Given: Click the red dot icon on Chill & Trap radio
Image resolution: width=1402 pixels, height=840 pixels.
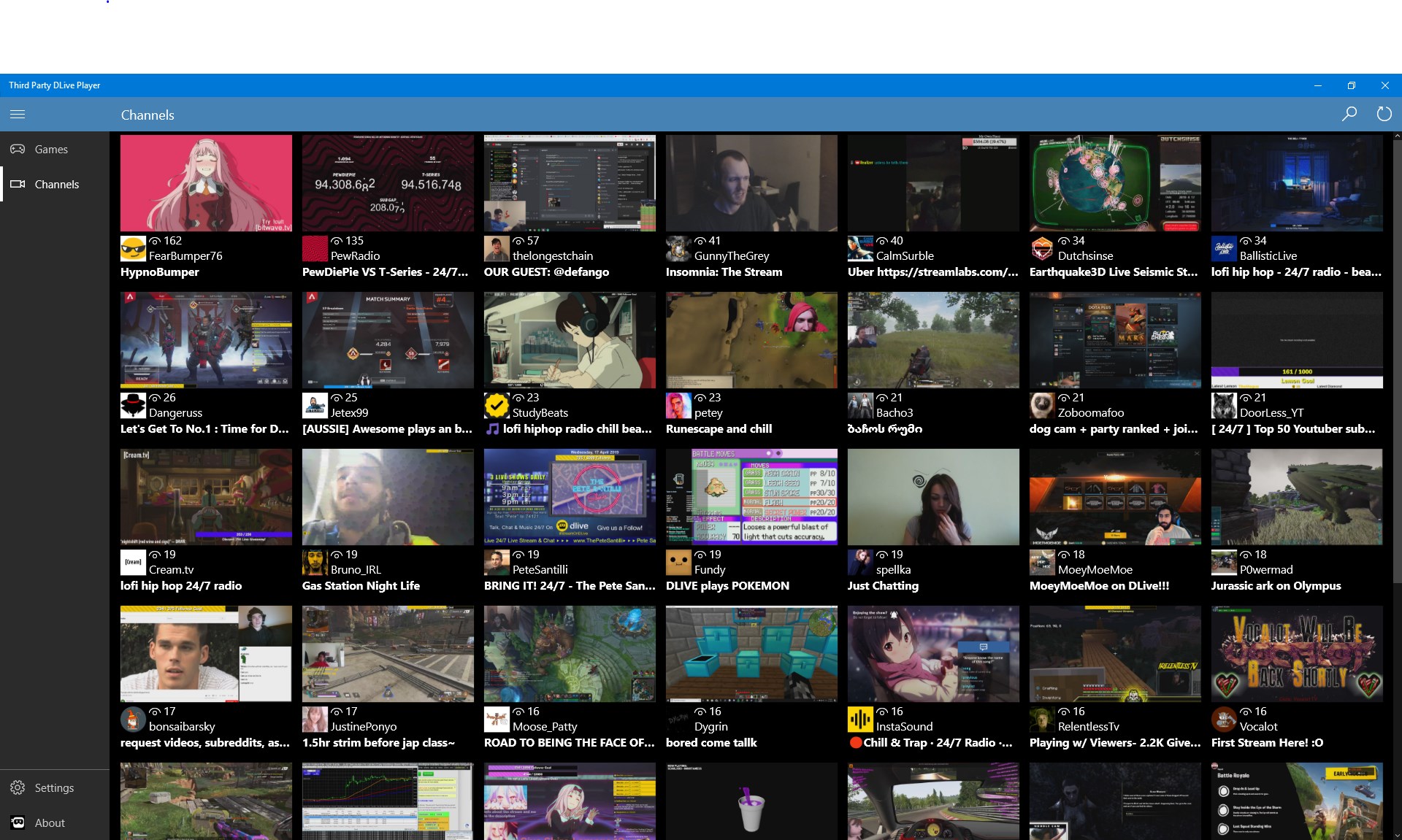Looking at the screenshot, I should point(855,742).
